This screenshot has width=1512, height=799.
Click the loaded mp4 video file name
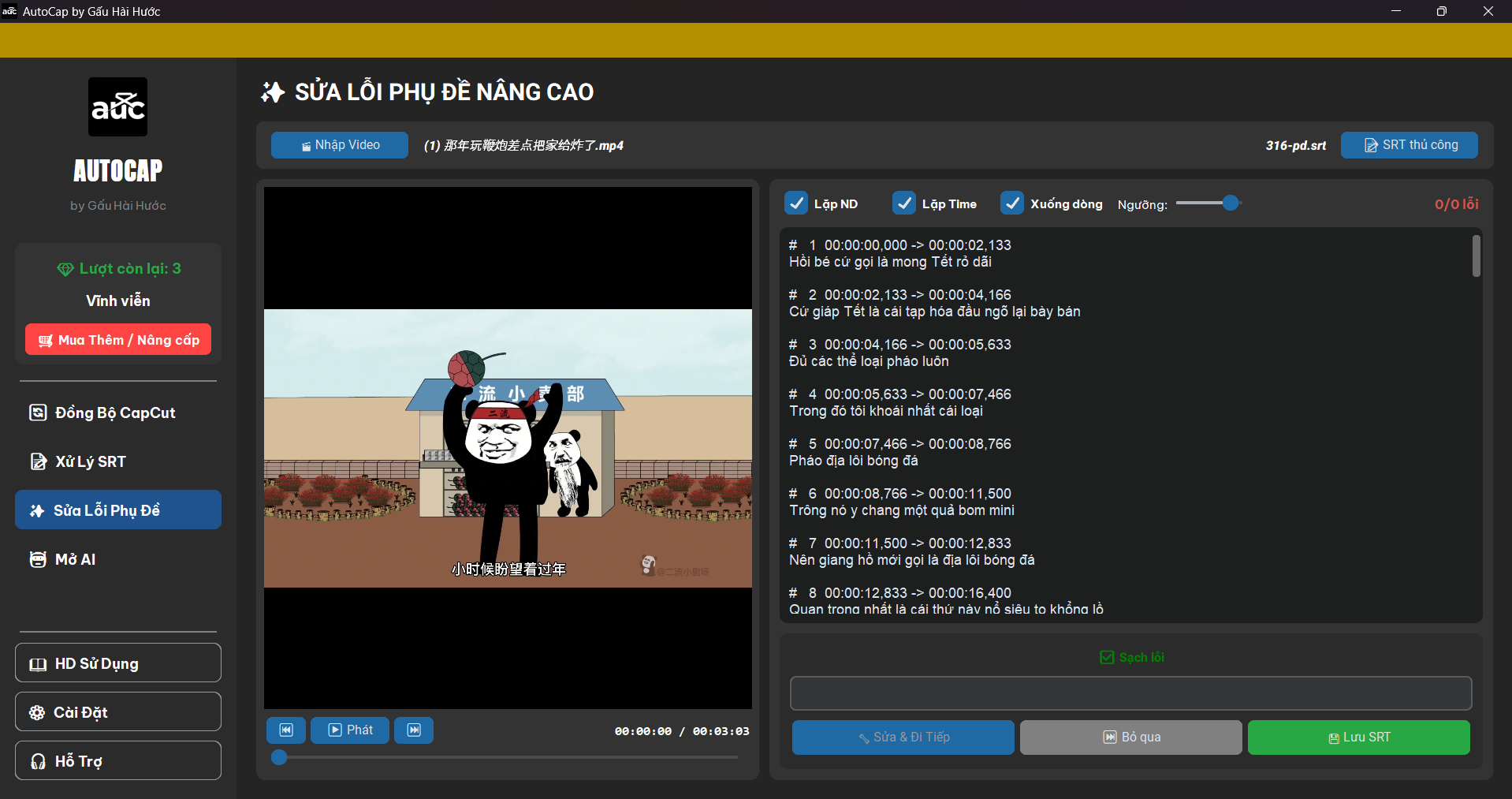(x=523, y=145)
